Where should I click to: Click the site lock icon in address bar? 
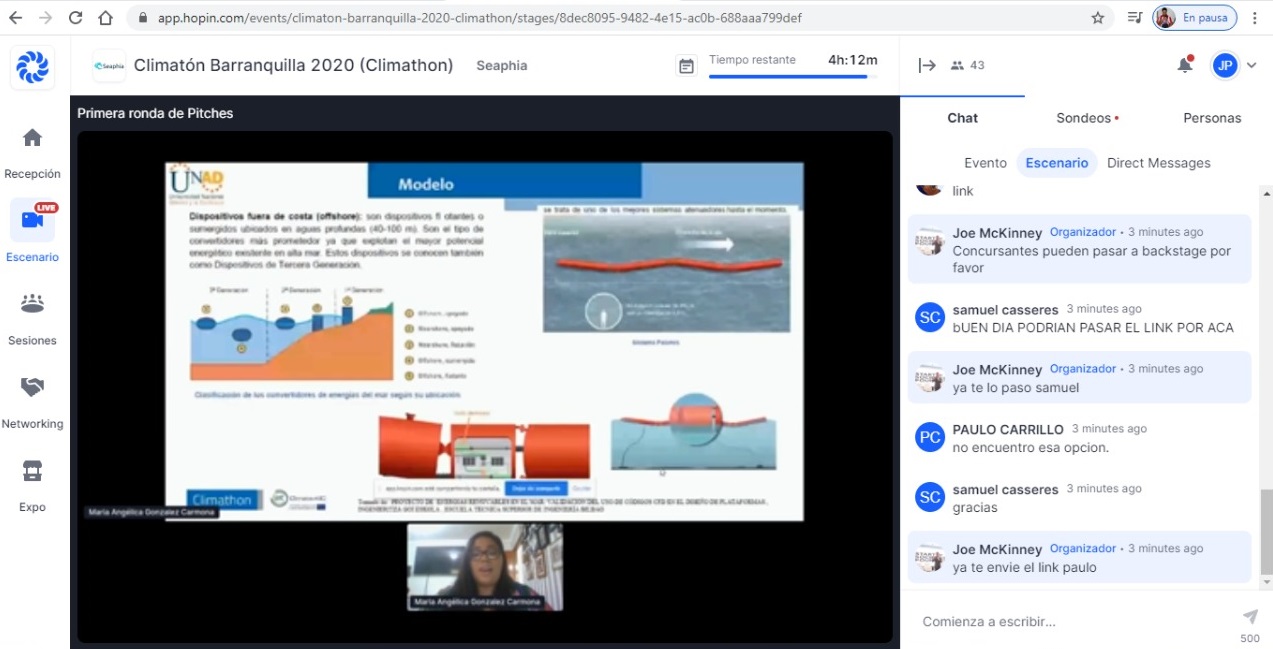tap(142, 18)
